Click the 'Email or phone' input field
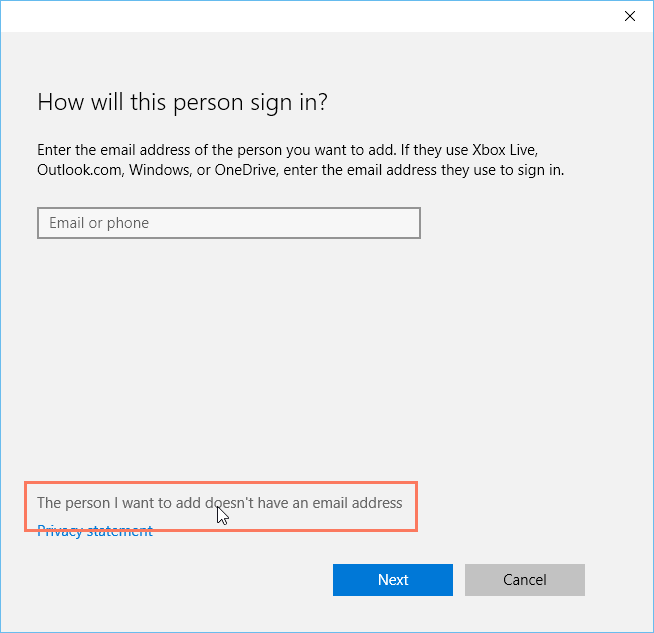This screenshot has height=633, width=654. (228, 223)
